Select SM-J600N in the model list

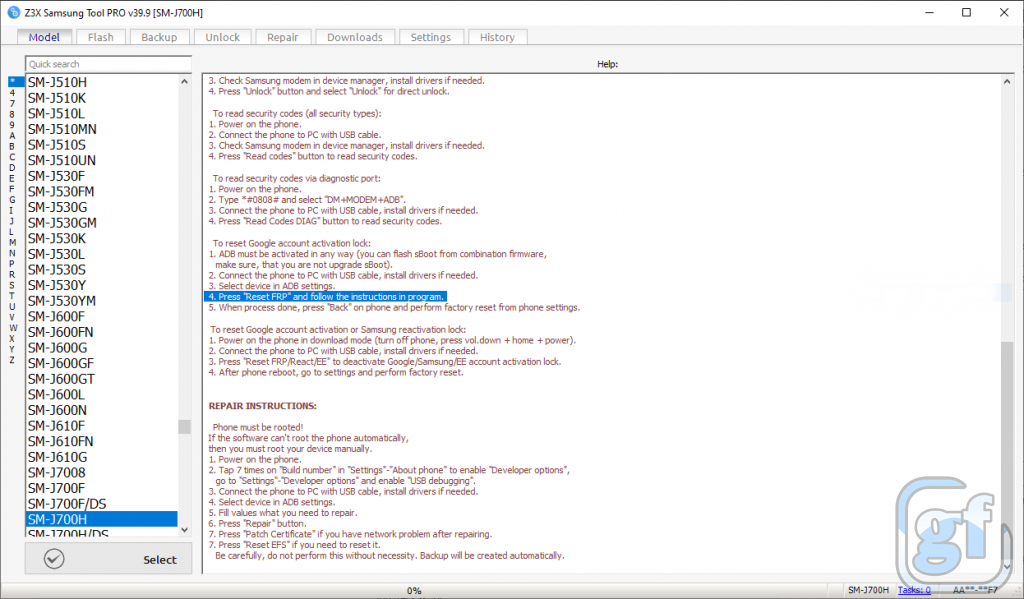(101, 410)
